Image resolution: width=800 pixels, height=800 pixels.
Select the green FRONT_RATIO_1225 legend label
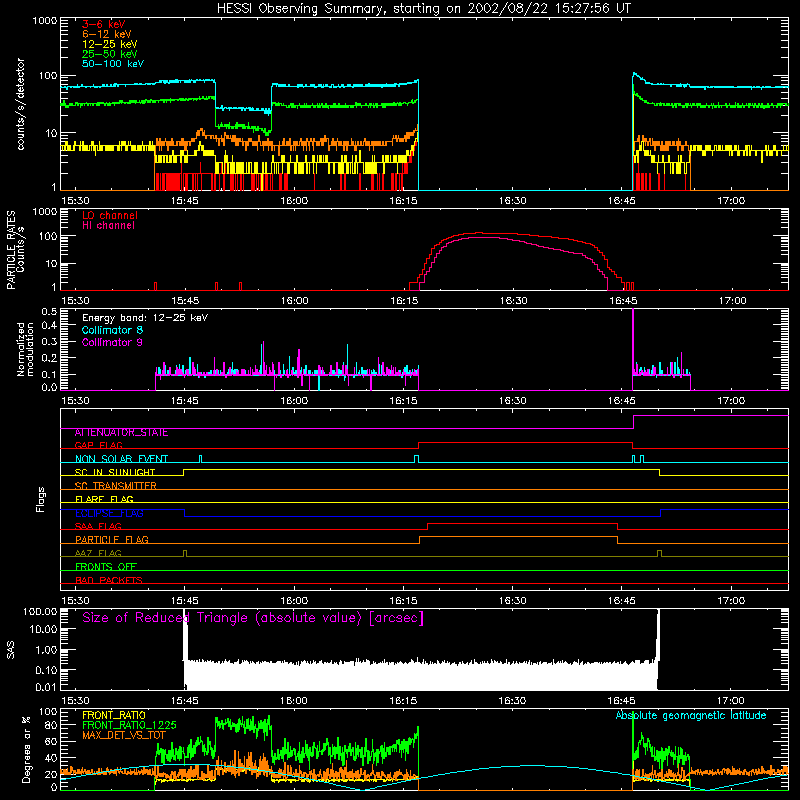tap(129, 726)
